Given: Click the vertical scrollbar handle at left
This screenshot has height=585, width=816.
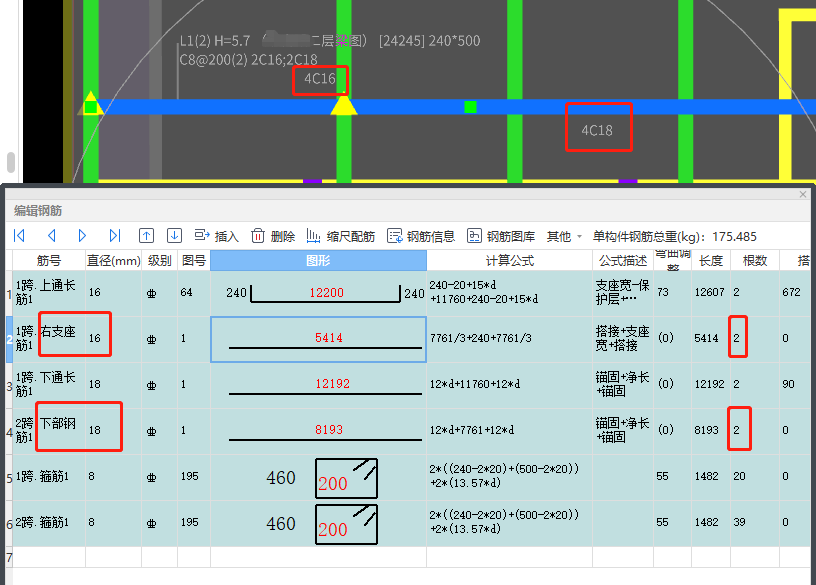Looking at the screenshot, I should pos(11,162).
